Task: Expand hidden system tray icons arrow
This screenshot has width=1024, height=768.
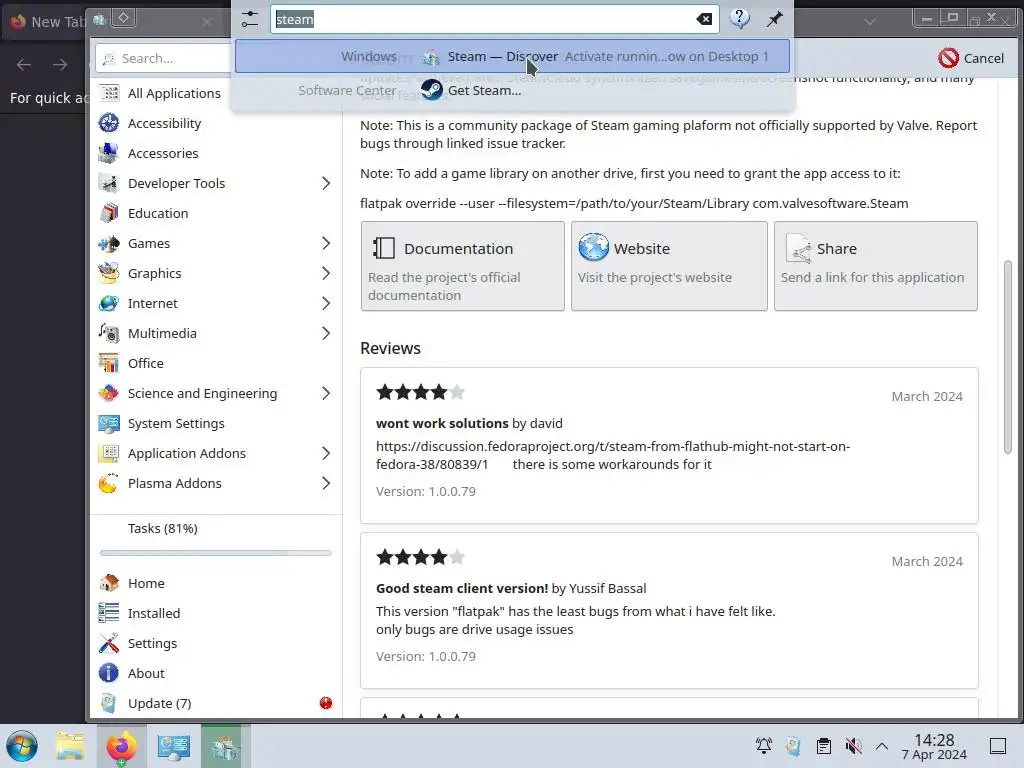Action: pyautogui.click(x=882, y=746)
